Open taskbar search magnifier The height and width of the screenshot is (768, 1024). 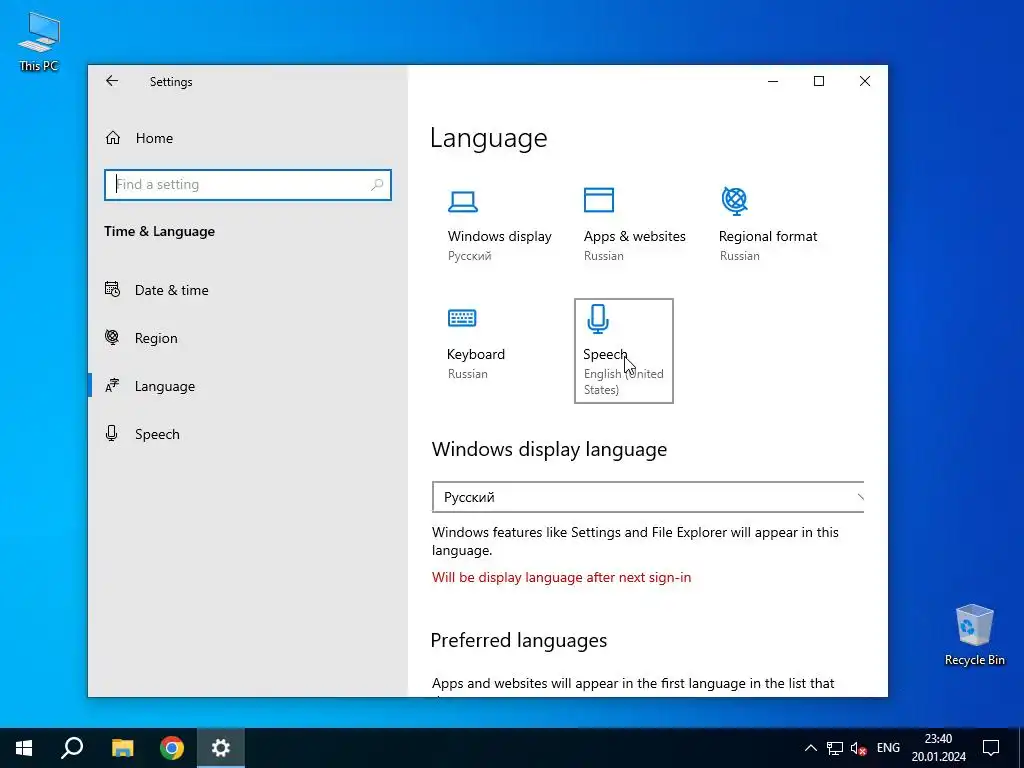pyautogui.click(x=72, y=748)
